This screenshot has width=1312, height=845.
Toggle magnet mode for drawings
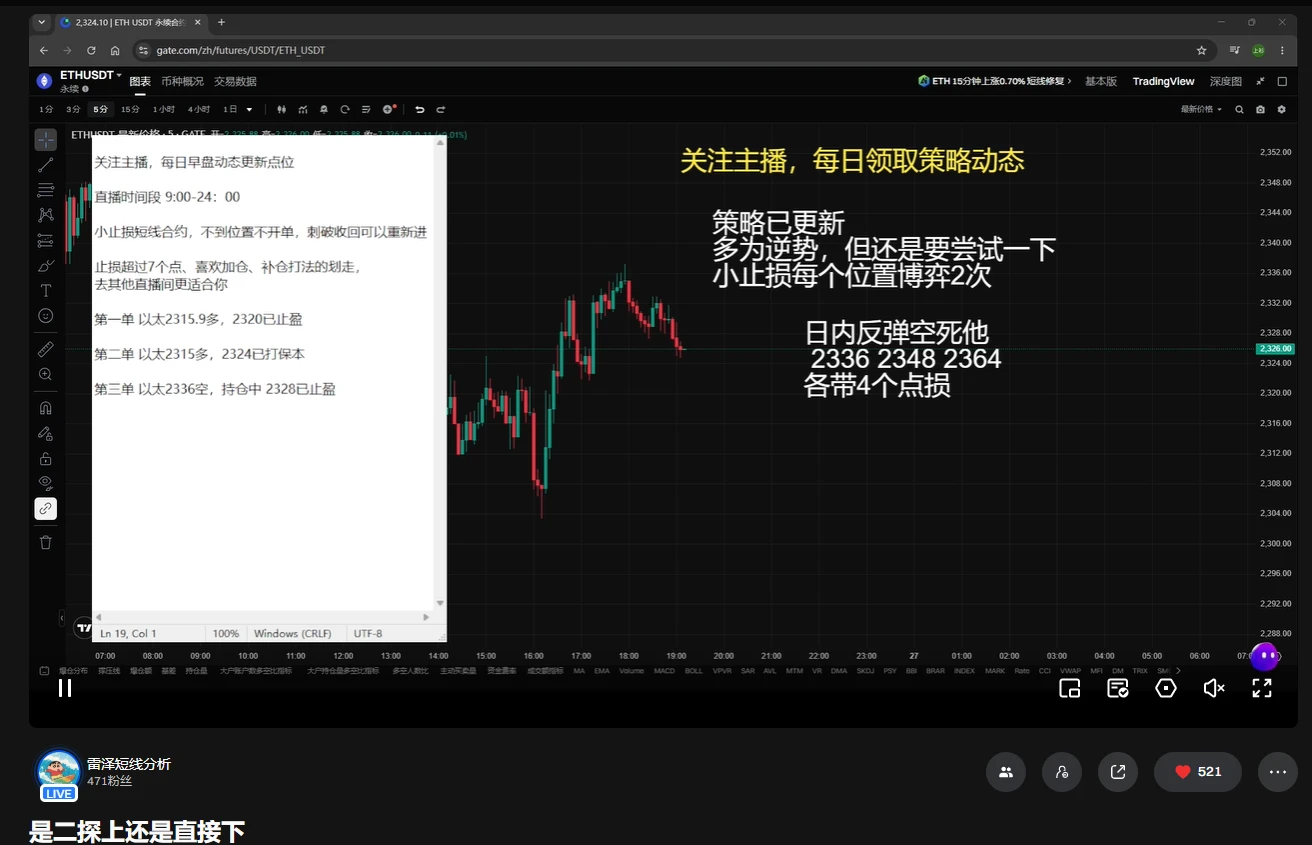(45, 408)
